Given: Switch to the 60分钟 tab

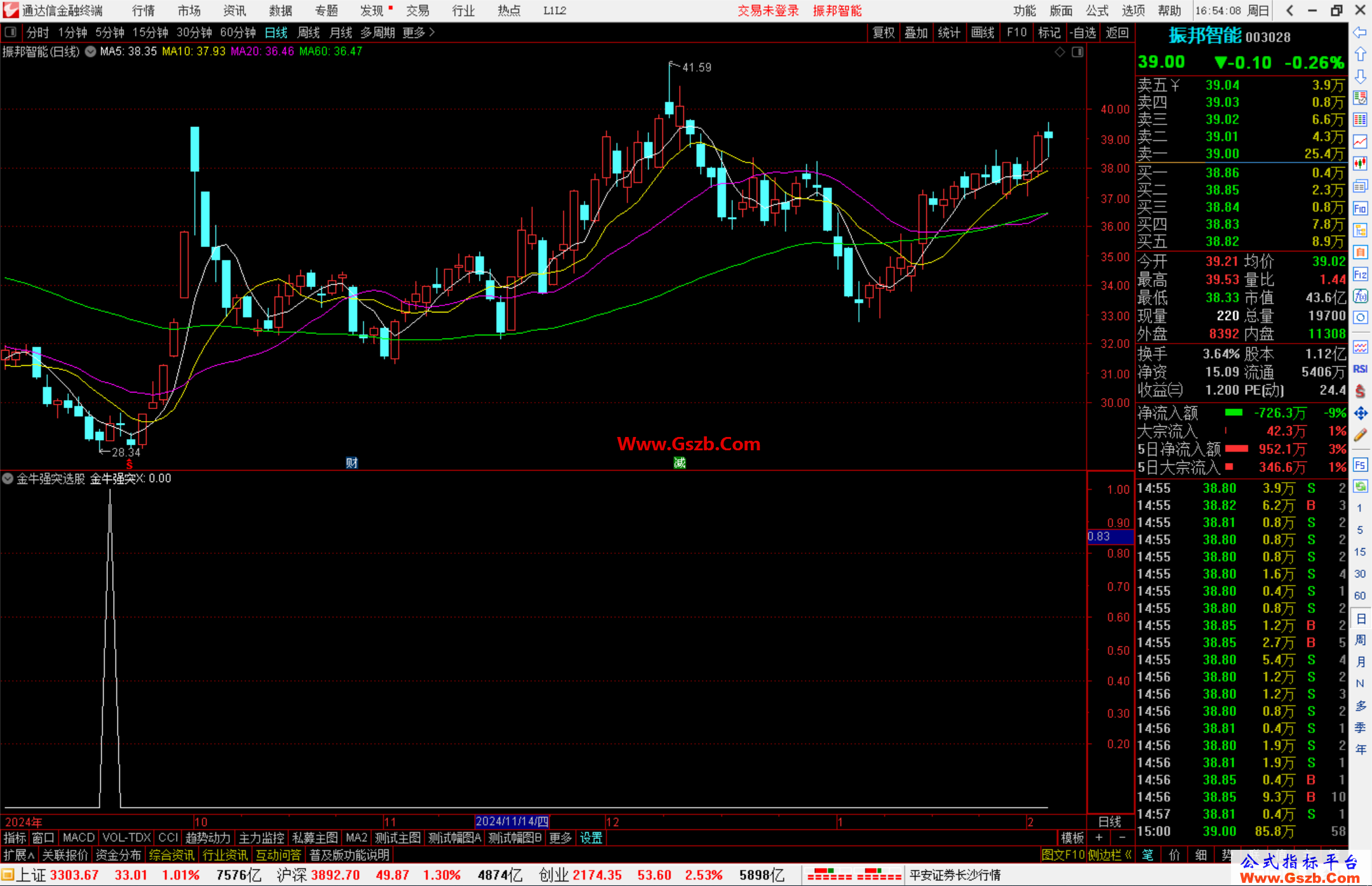Looking at the screenshot, I should (238, 32).
